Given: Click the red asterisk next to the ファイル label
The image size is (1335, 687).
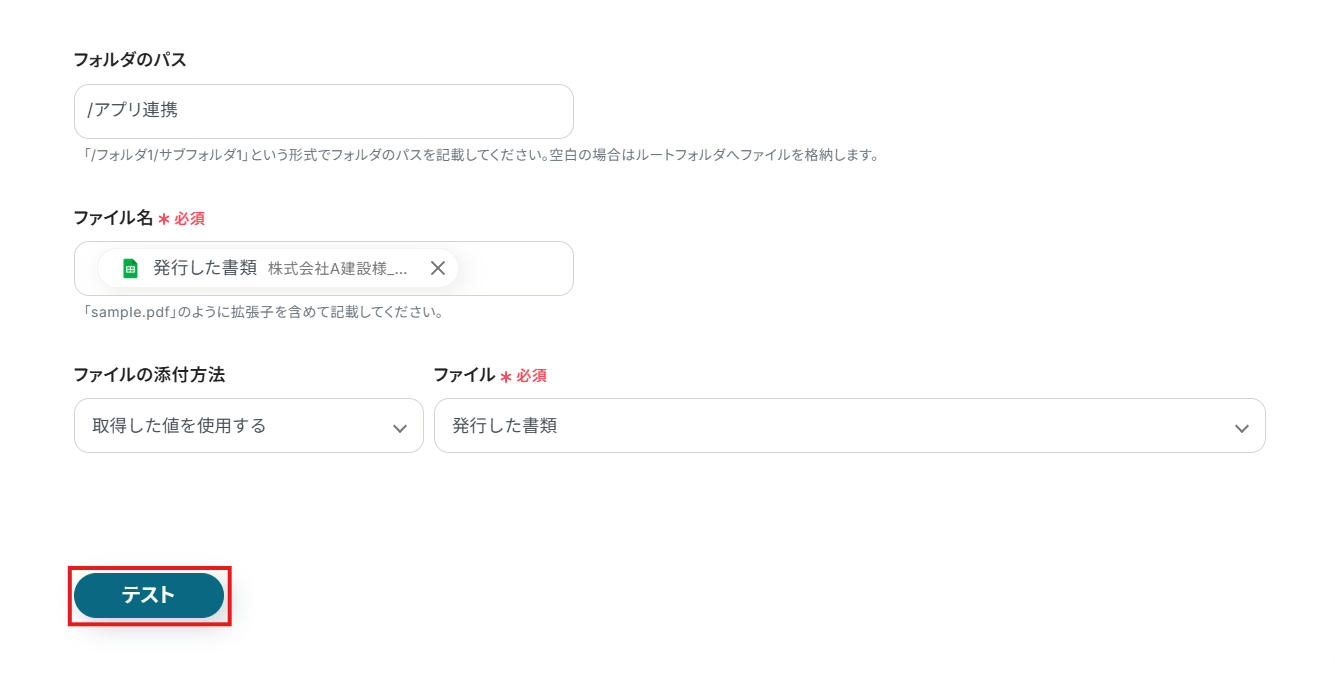Looking at the screenshot, I should [x=506, y=377].
